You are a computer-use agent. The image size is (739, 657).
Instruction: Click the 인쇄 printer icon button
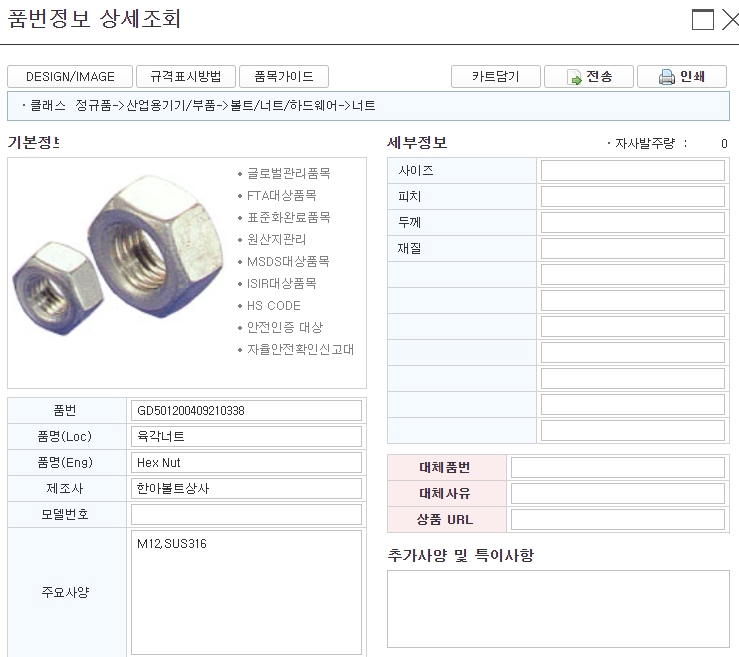tap(683, 77)
